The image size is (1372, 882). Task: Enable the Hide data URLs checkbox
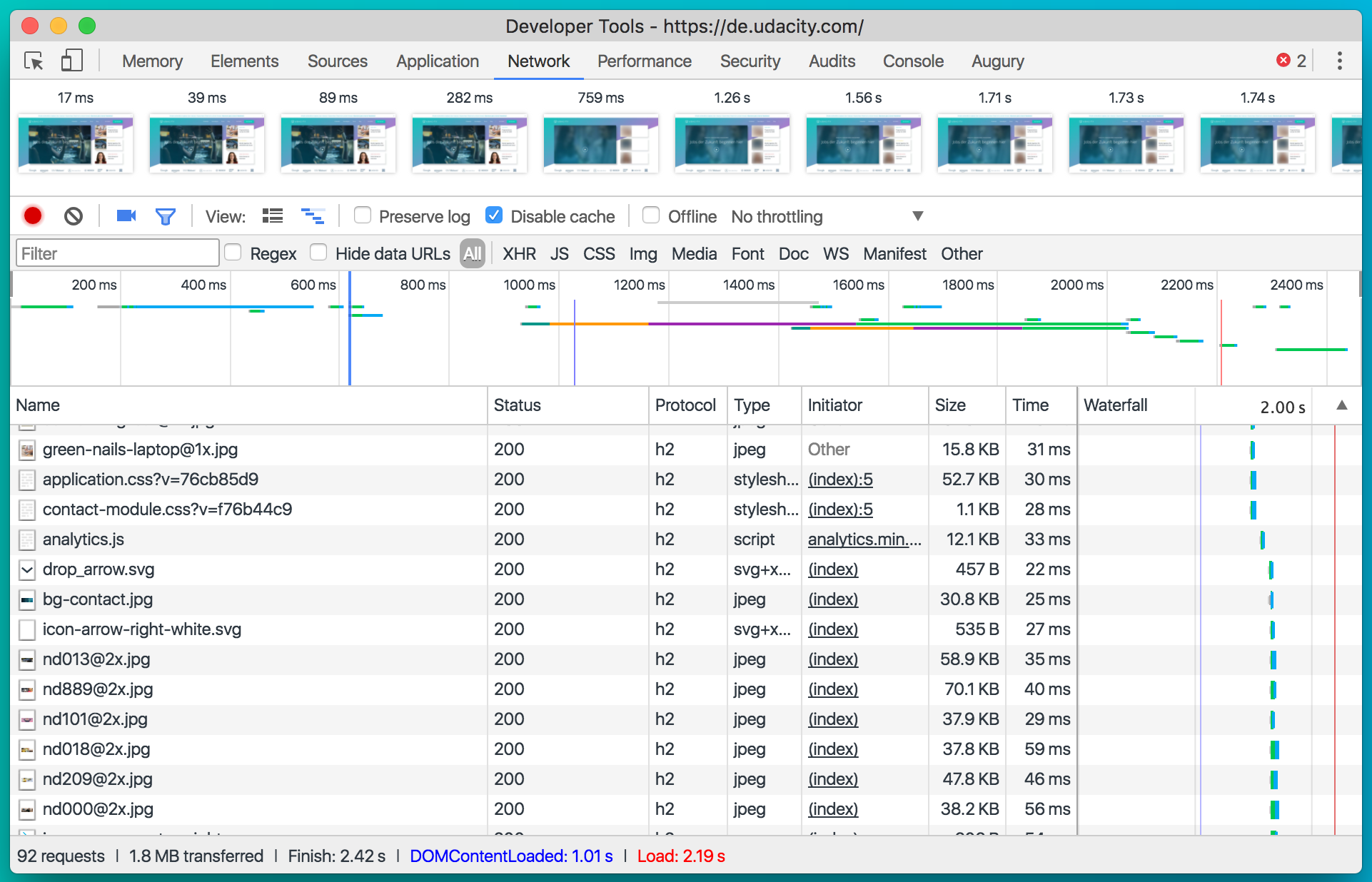[318, 253]
